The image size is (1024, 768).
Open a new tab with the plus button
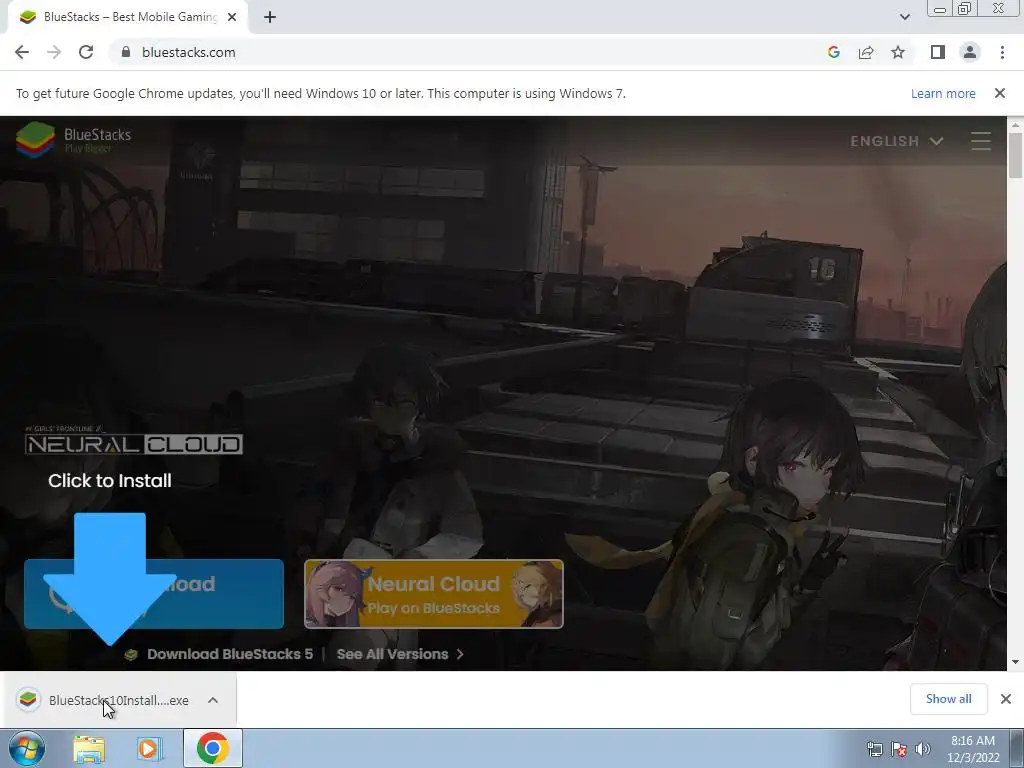(270, 17)
